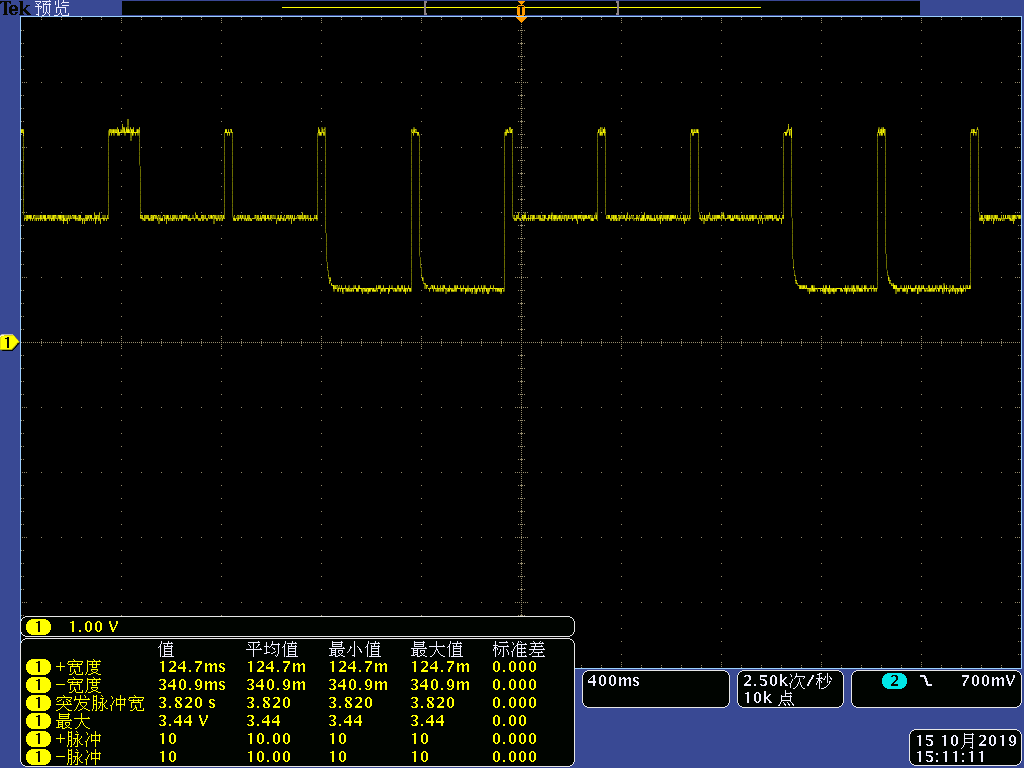
Task: Click the 最大 row maximum value 3.44
Action: pyautogui.click(x=427, y=721)
